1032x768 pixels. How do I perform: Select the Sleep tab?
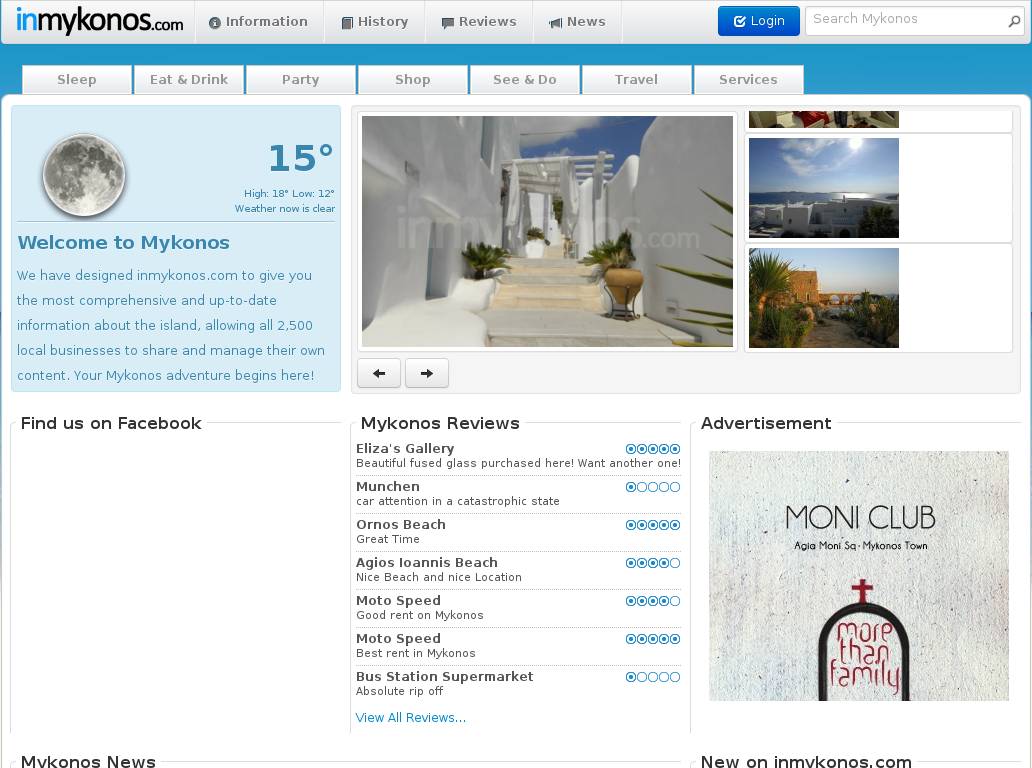click(x=77, y=80)
